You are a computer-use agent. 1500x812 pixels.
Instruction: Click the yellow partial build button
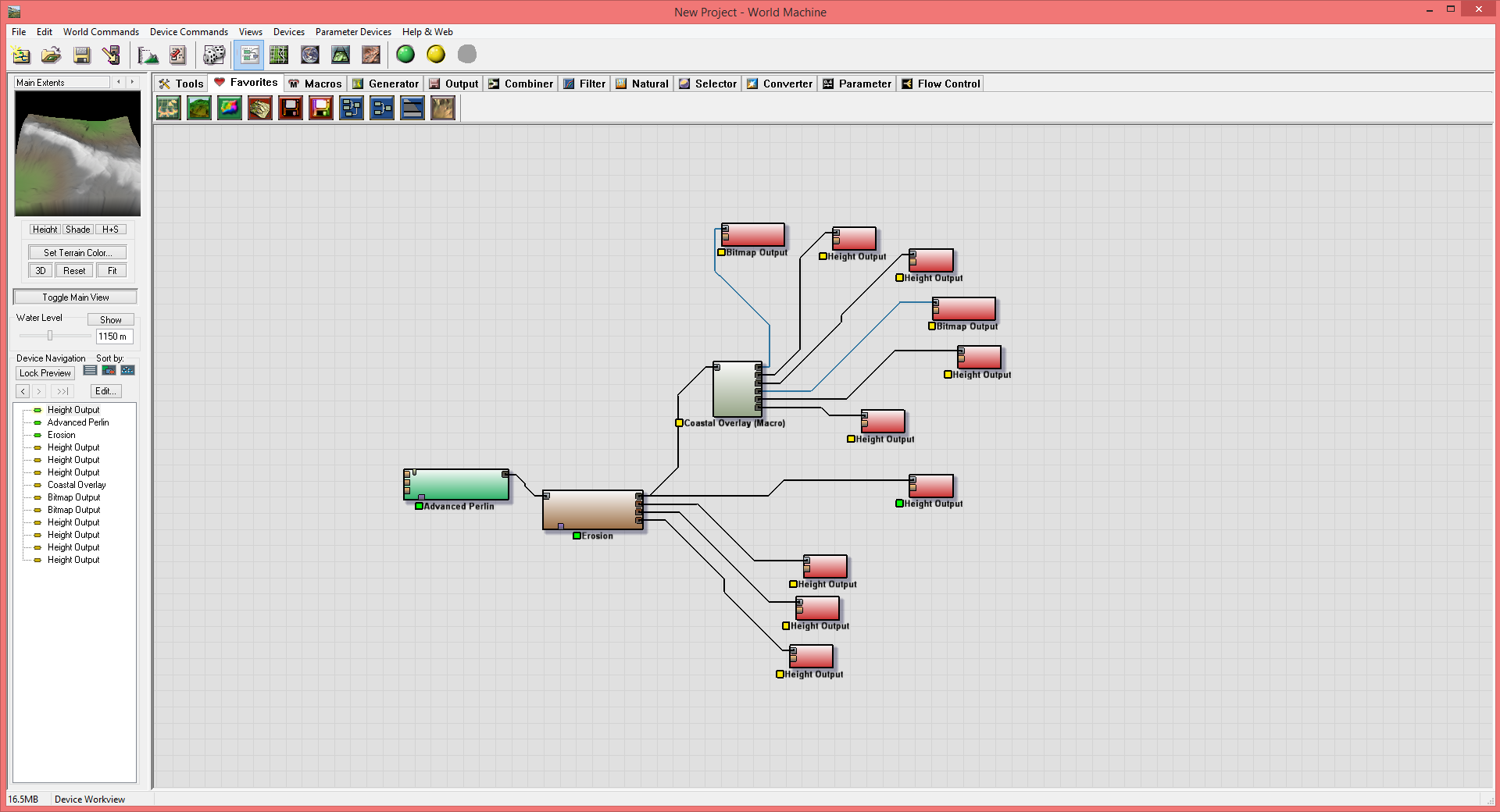(x=436, y=55)
